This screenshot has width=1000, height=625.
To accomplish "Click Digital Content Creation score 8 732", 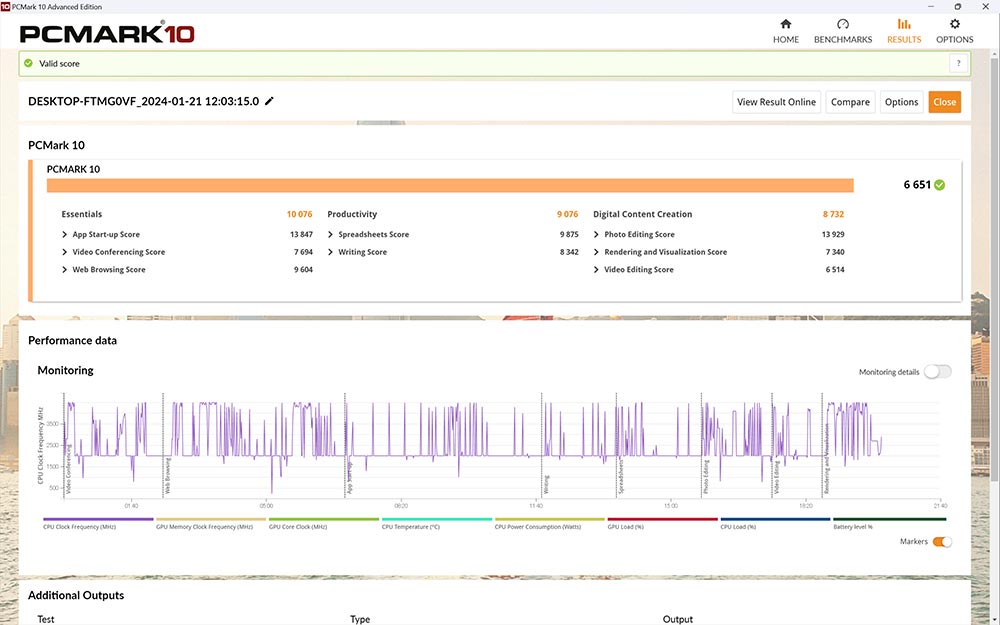I will point(834,214).
